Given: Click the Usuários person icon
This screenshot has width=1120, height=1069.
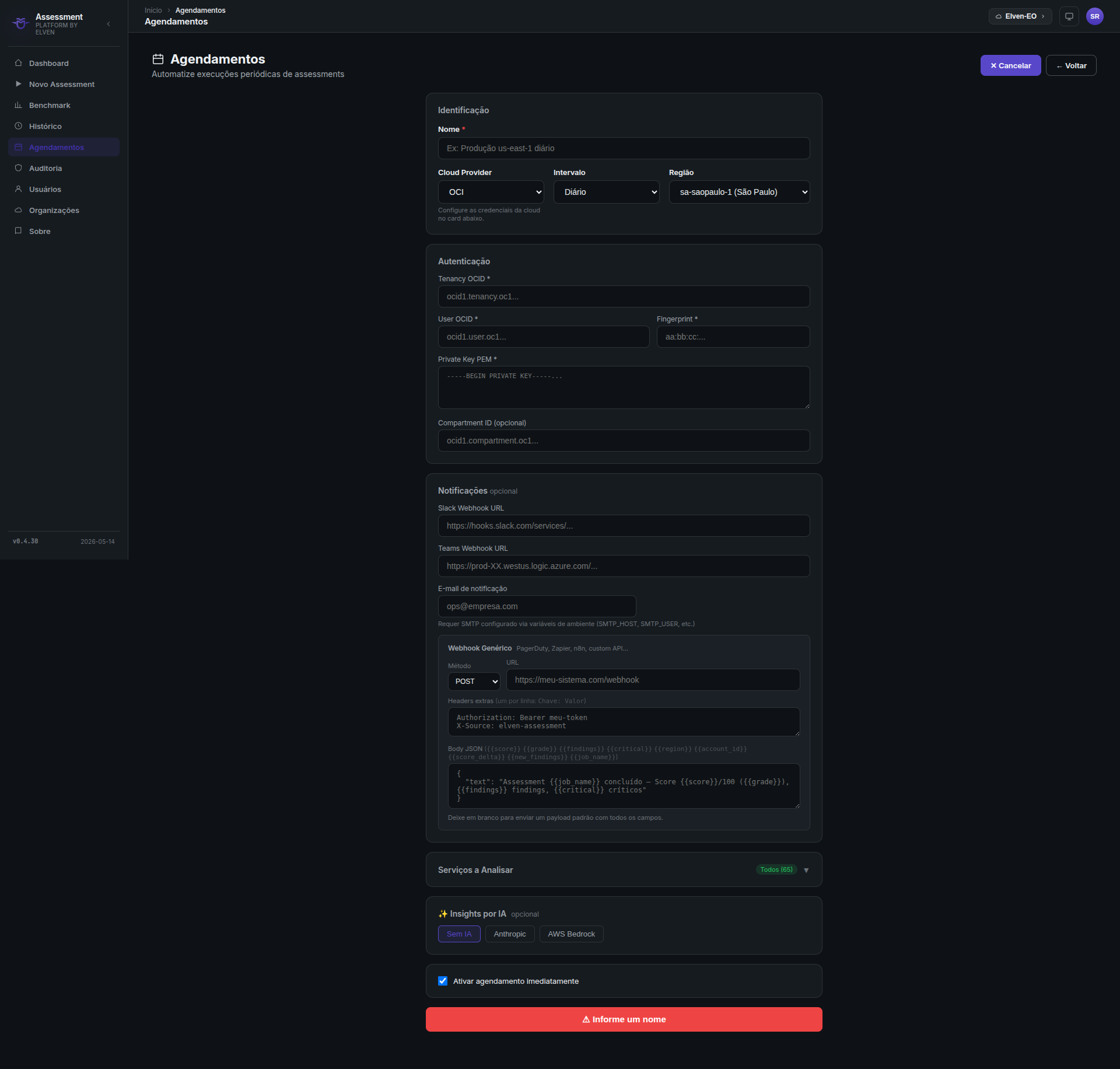Looking at the screenshot, I should click(x=18, y=189).
